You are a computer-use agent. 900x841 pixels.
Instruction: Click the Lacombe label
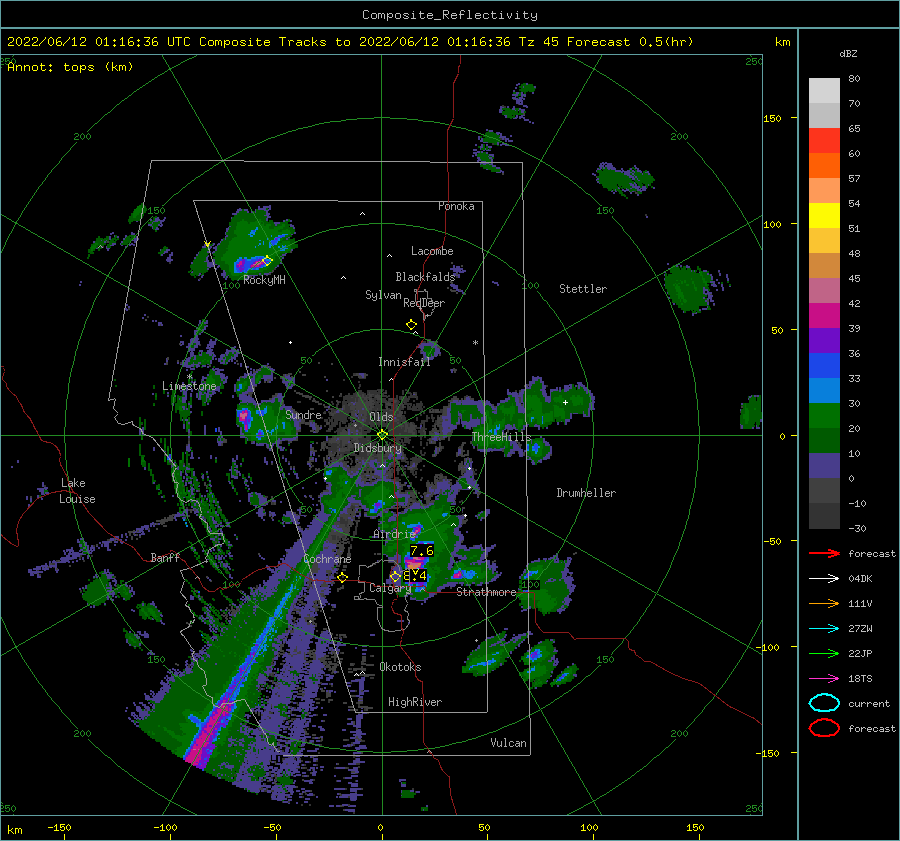432,251
